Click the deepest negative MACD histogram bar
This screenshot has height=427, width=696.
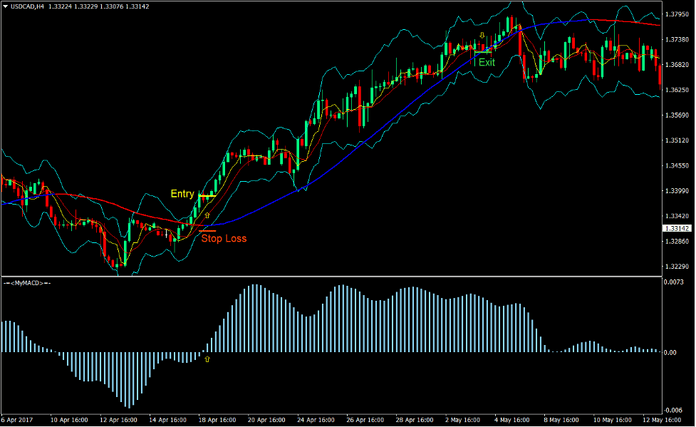pyautogui.click(x=129, y=380)
